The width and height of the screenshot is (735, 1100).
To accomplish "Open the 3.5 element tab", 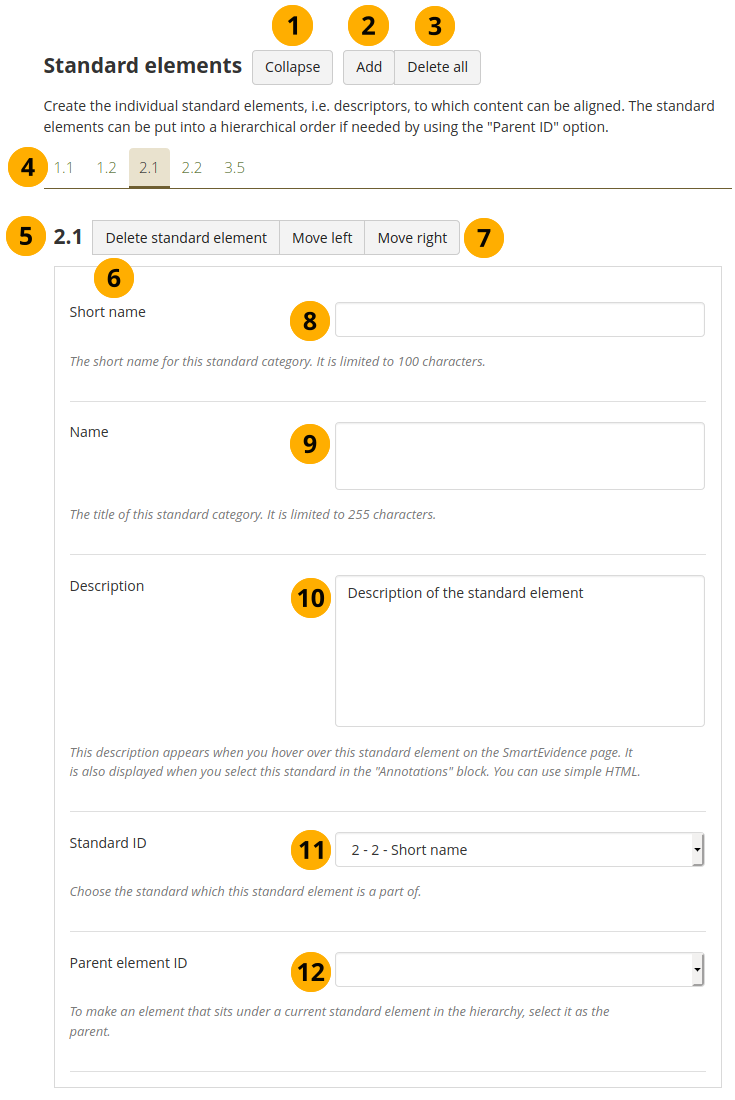I will click(234, 168).
